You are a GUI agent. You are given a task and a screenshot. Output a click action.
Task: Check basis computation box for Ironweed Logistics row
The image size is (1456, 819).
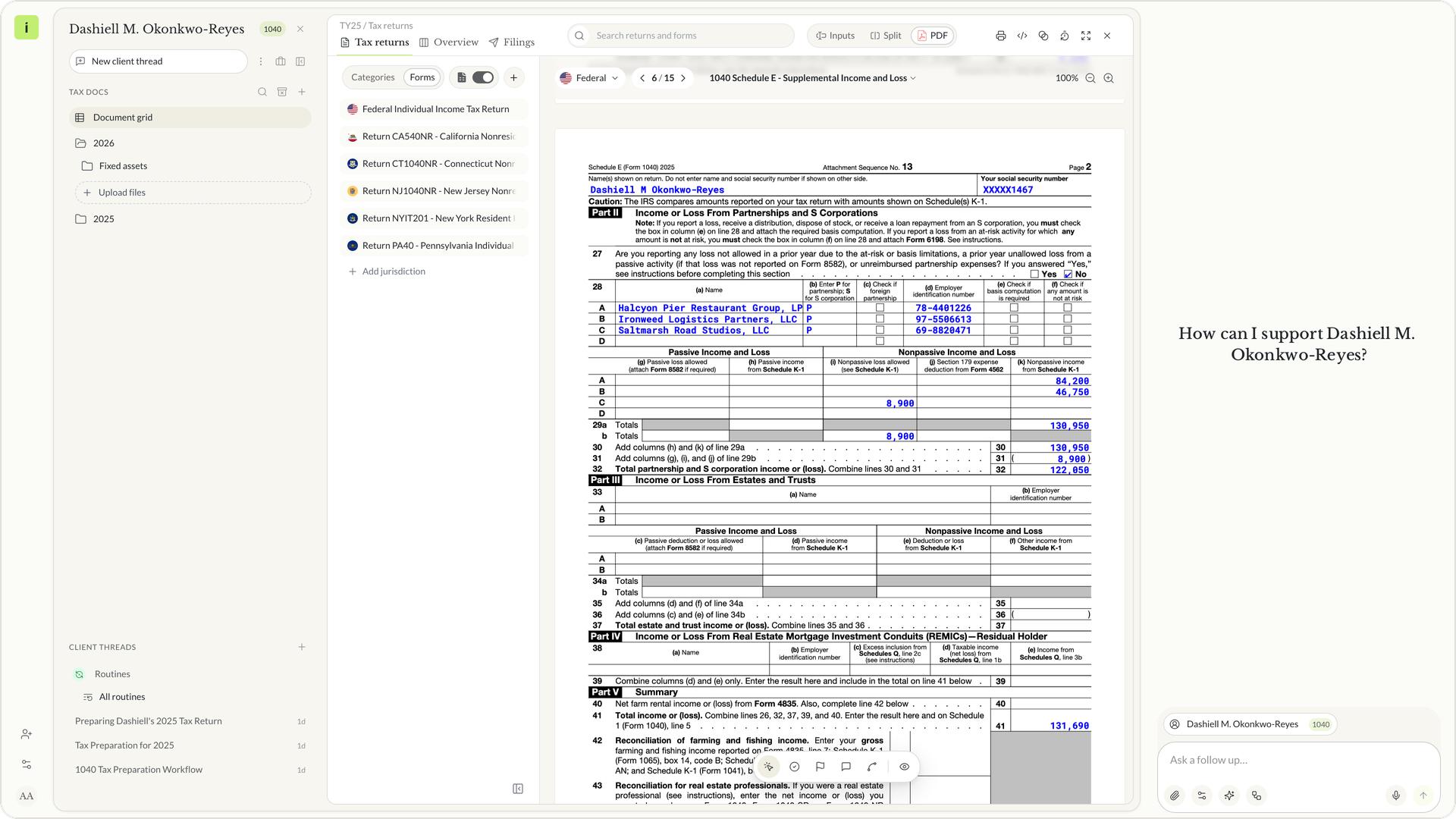point(1014,319)
